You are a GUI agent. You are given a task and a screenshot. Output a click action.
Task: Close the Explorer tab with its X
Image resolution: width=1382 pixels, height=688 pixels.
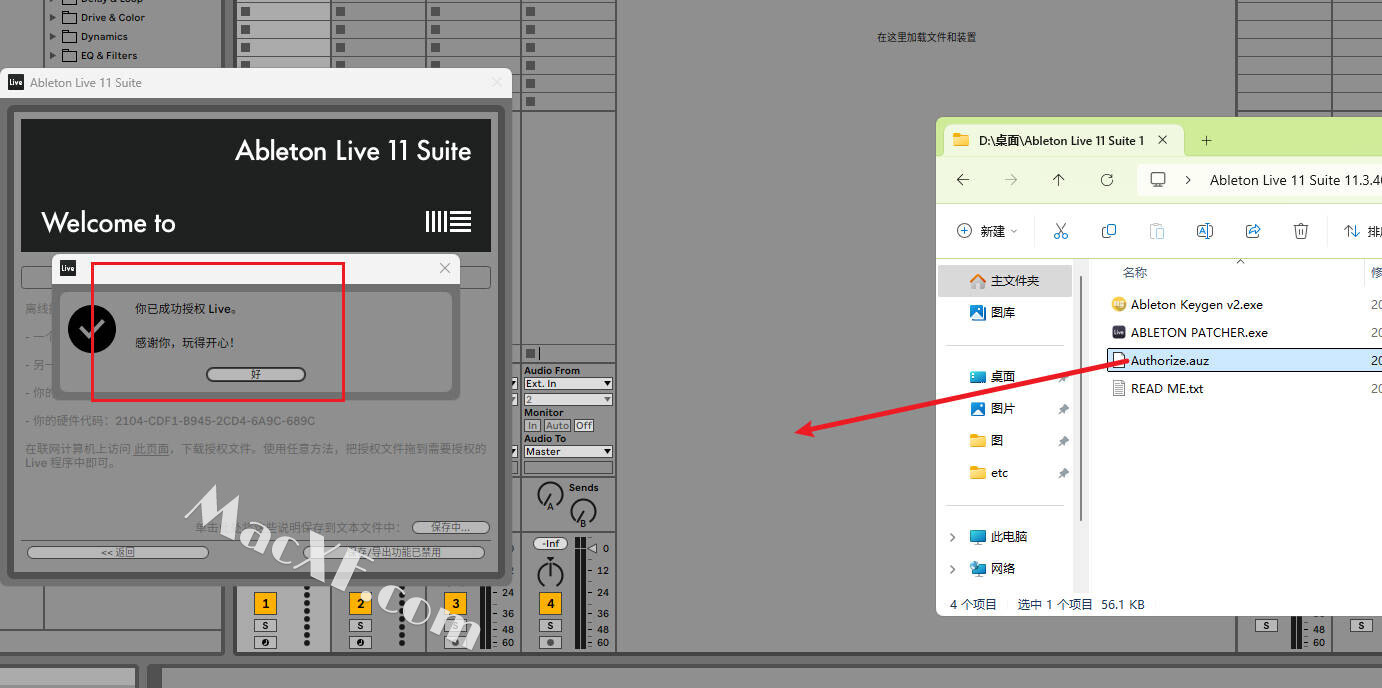coord(1163,140)
